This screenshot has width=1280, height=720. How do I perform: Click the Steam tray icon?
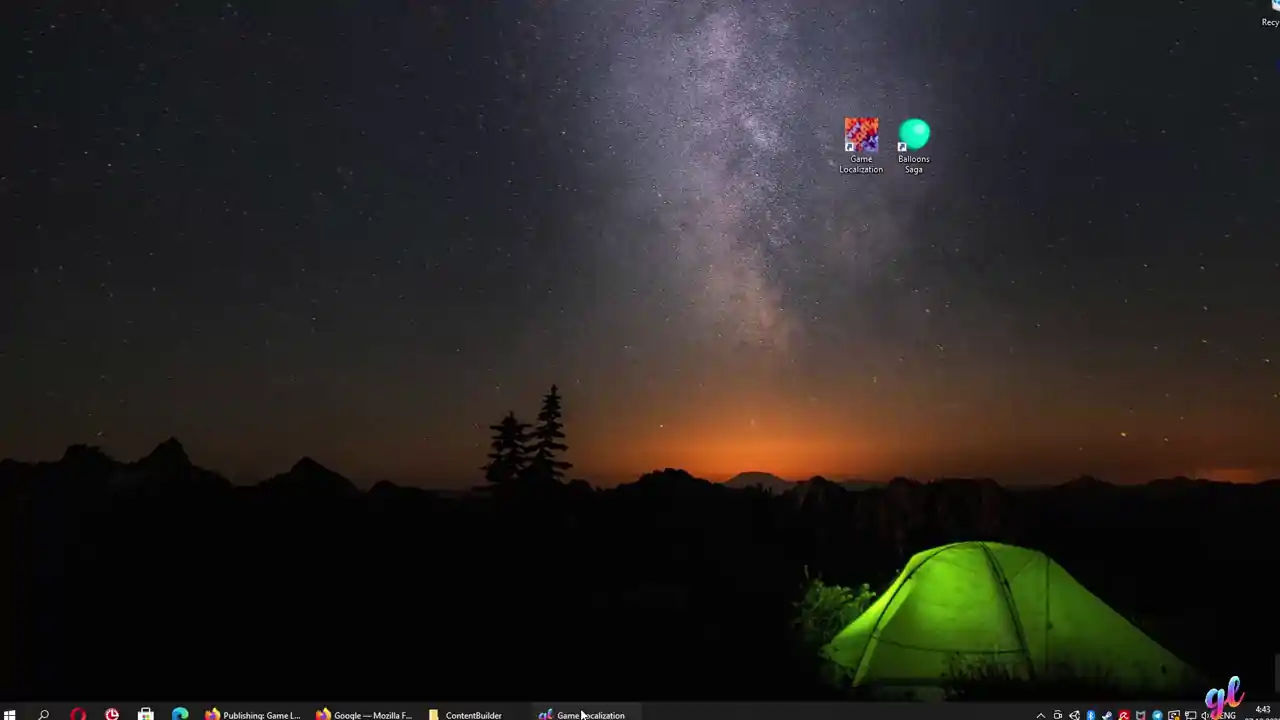(1107, 715)
